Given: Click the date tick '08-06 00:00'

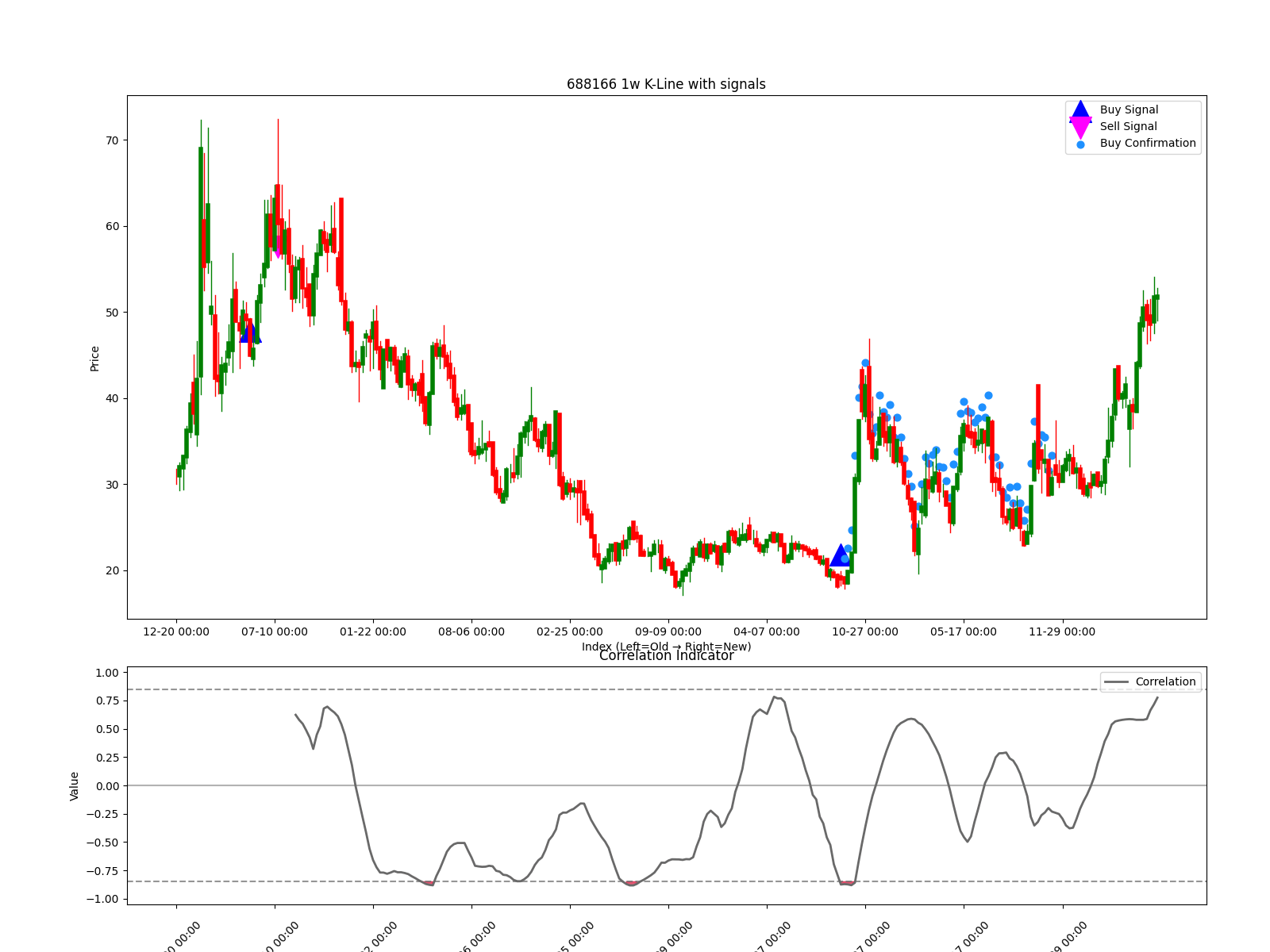Looking at the screenshot, I should (x=471, y=632).
